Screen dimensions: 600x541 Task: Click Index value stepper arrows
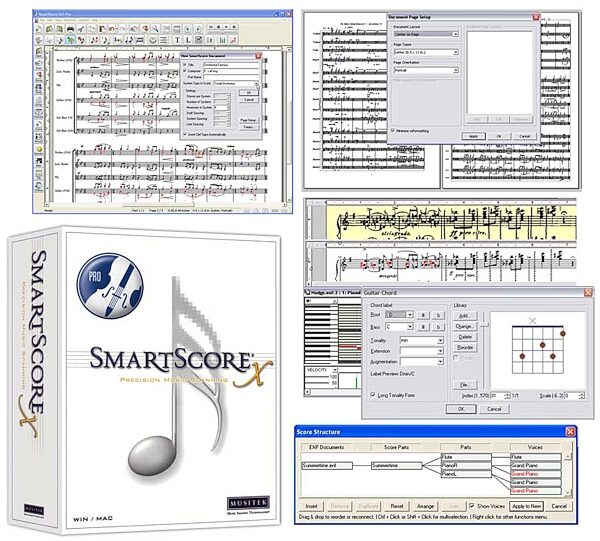coord(507,396)
